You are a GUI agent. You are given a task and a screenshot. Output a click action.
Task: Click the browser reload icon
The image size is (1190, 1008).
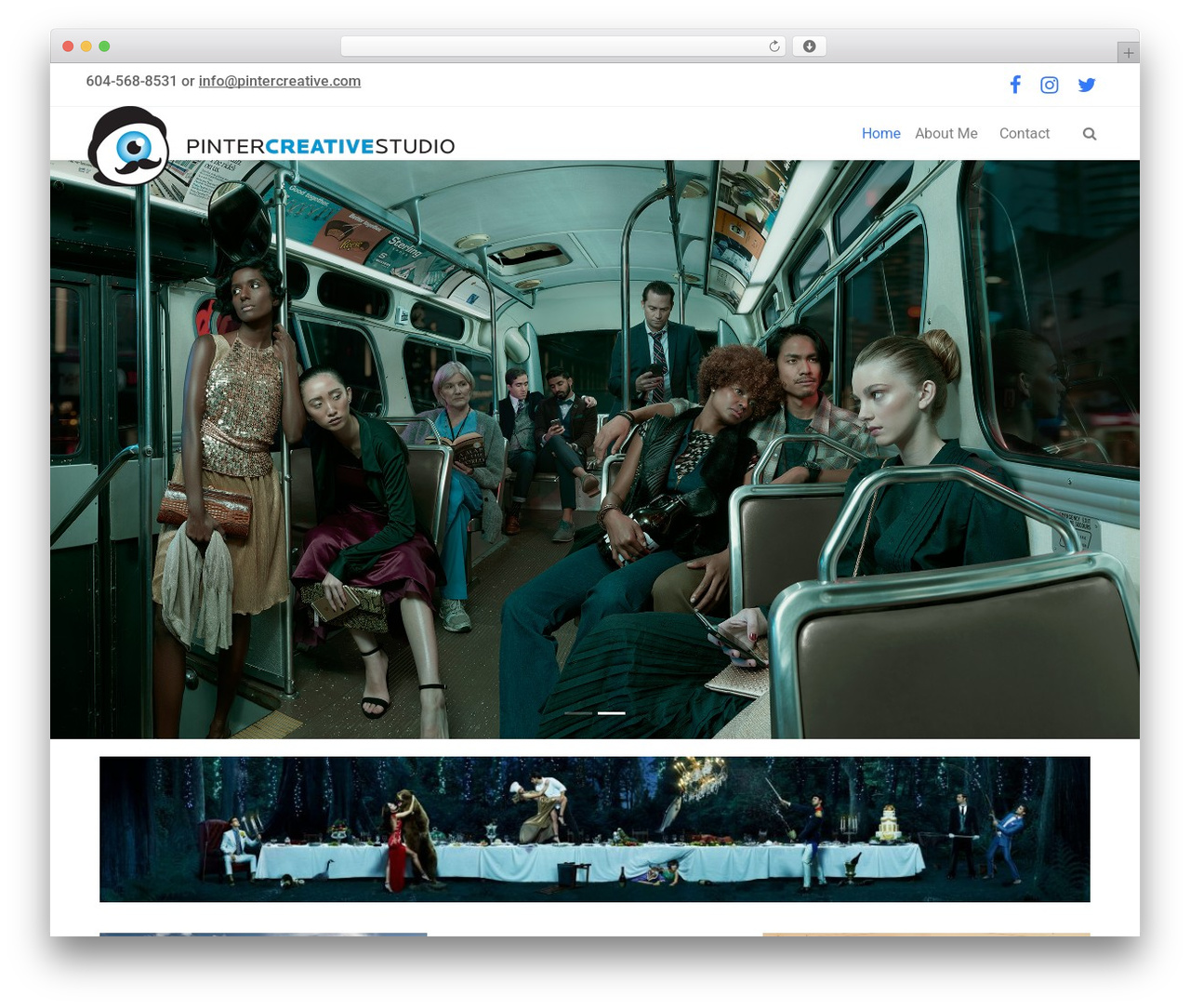click(x=773, y=46)
